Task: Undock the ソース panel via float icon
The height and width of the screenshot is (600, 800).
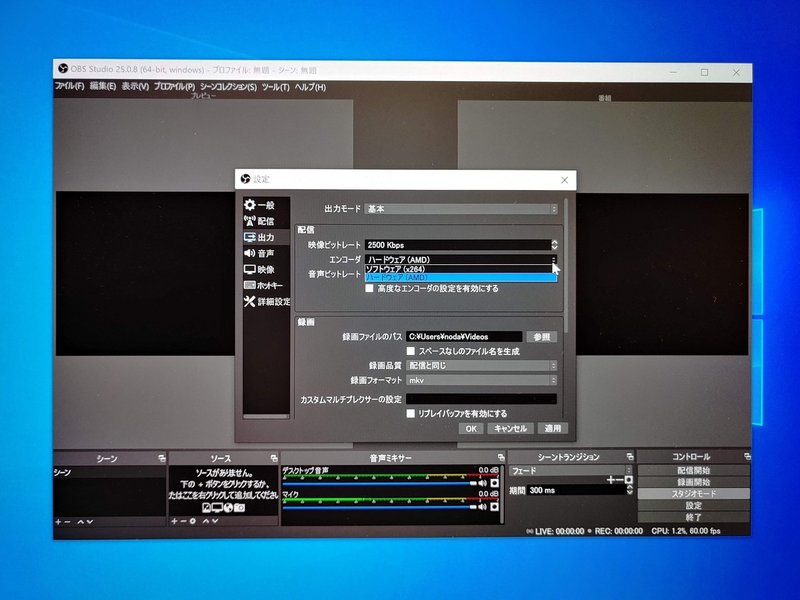Action: tap(274, 458)
